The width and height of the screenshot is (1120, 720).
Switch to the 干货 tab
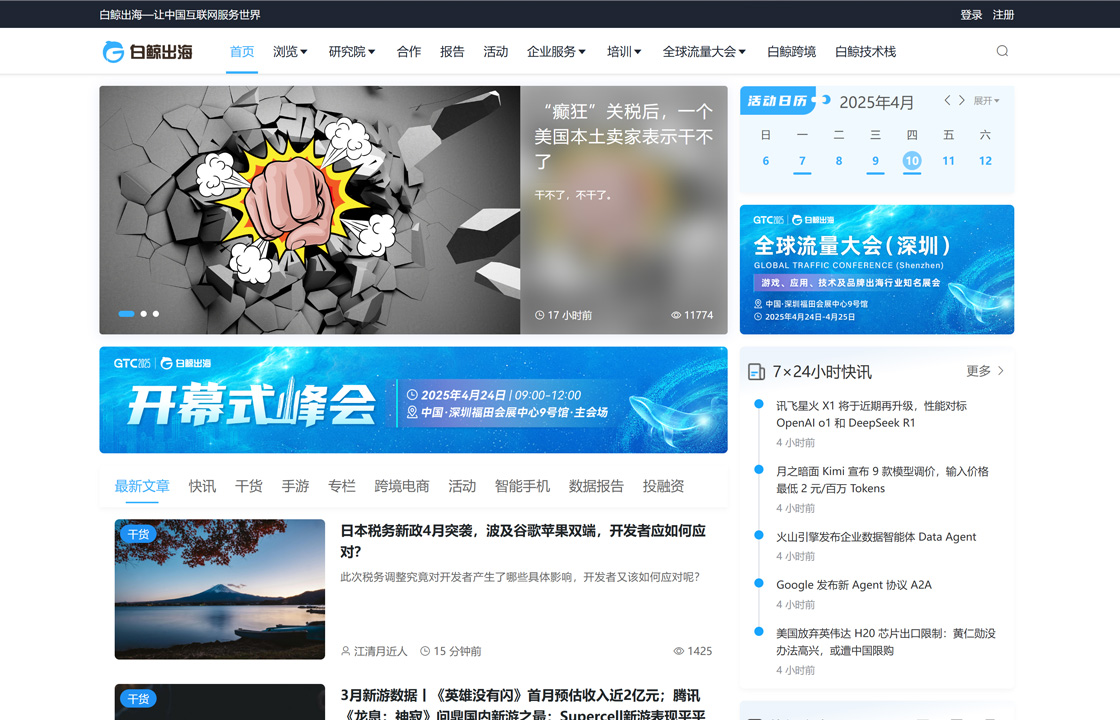tap(249, 486)
